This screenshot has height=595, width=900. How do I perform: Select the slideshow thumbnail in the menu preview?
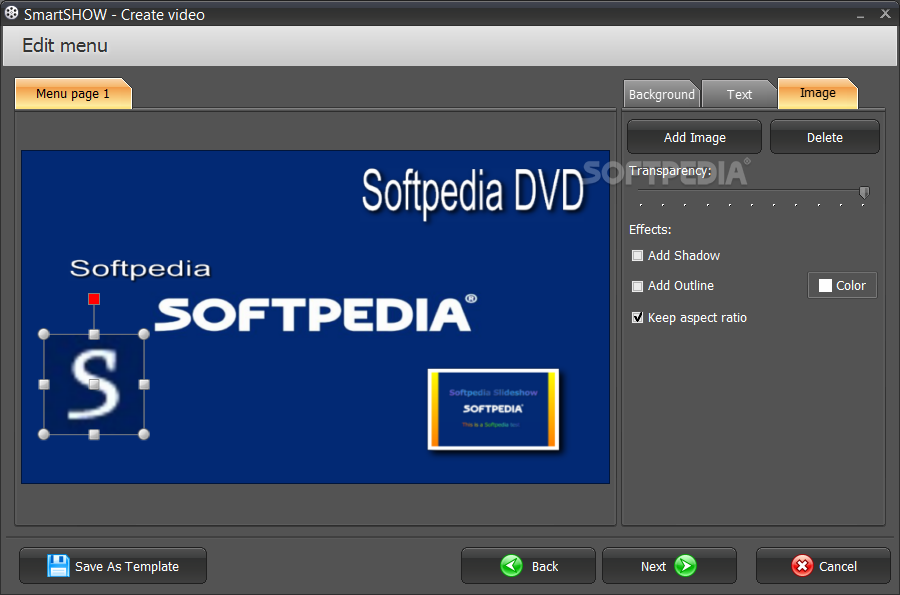click(x=493, y=409)
